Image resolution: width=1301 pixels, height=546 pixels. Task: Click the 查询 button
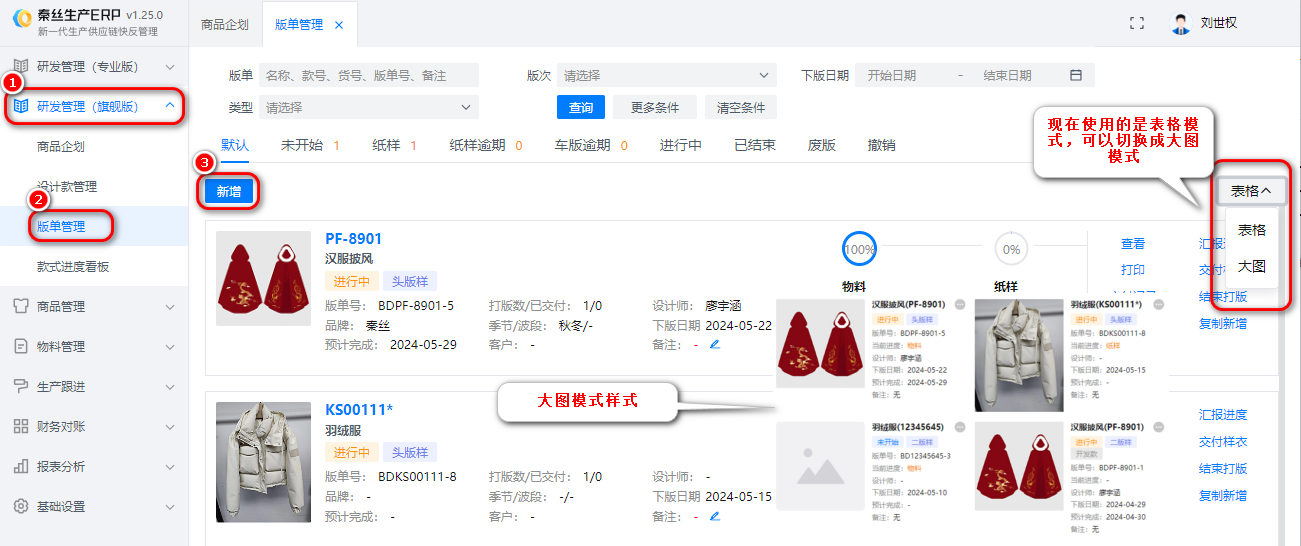coord(581,108)
